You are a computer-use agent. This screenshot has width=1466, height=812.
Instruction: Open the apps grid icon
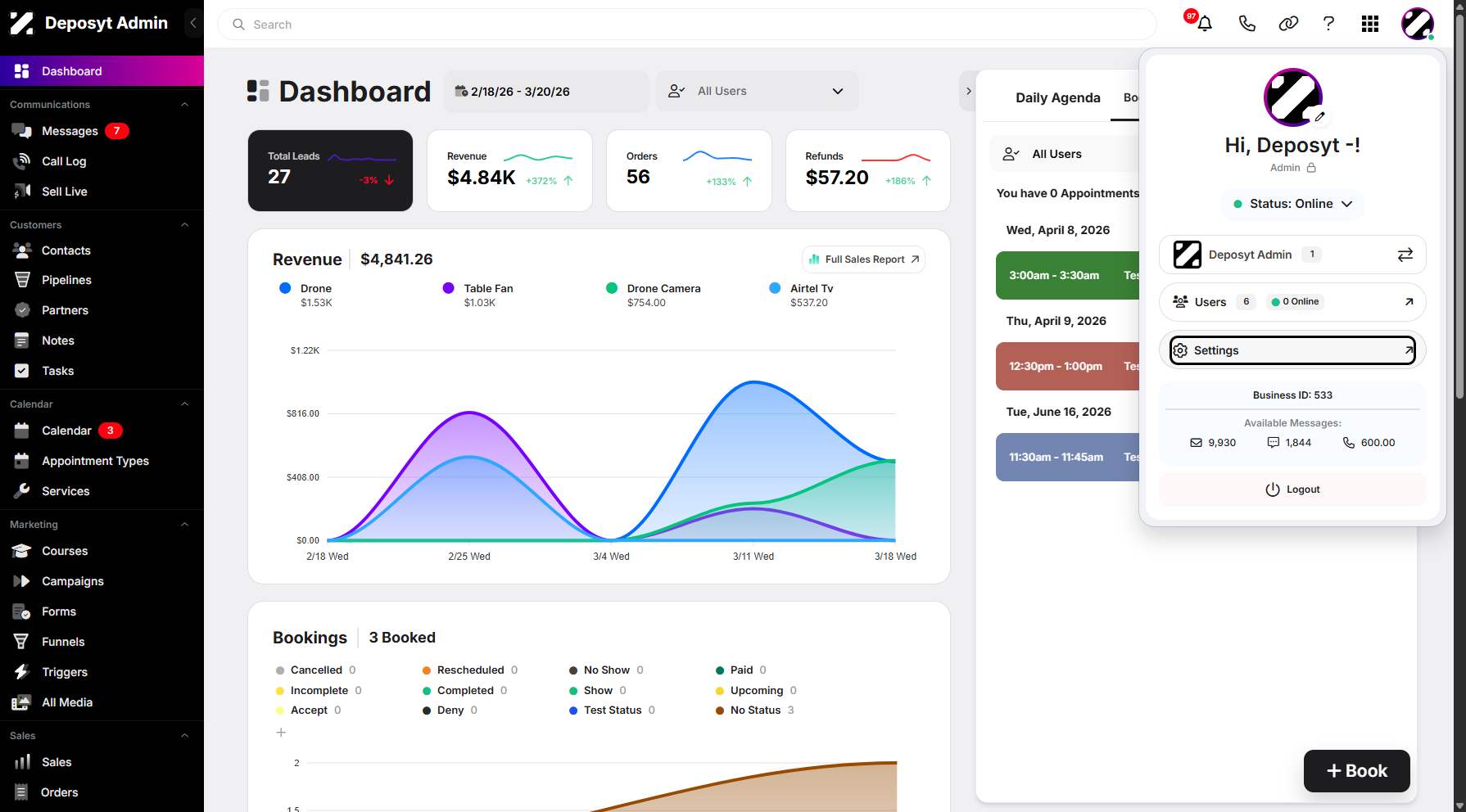1370,24
